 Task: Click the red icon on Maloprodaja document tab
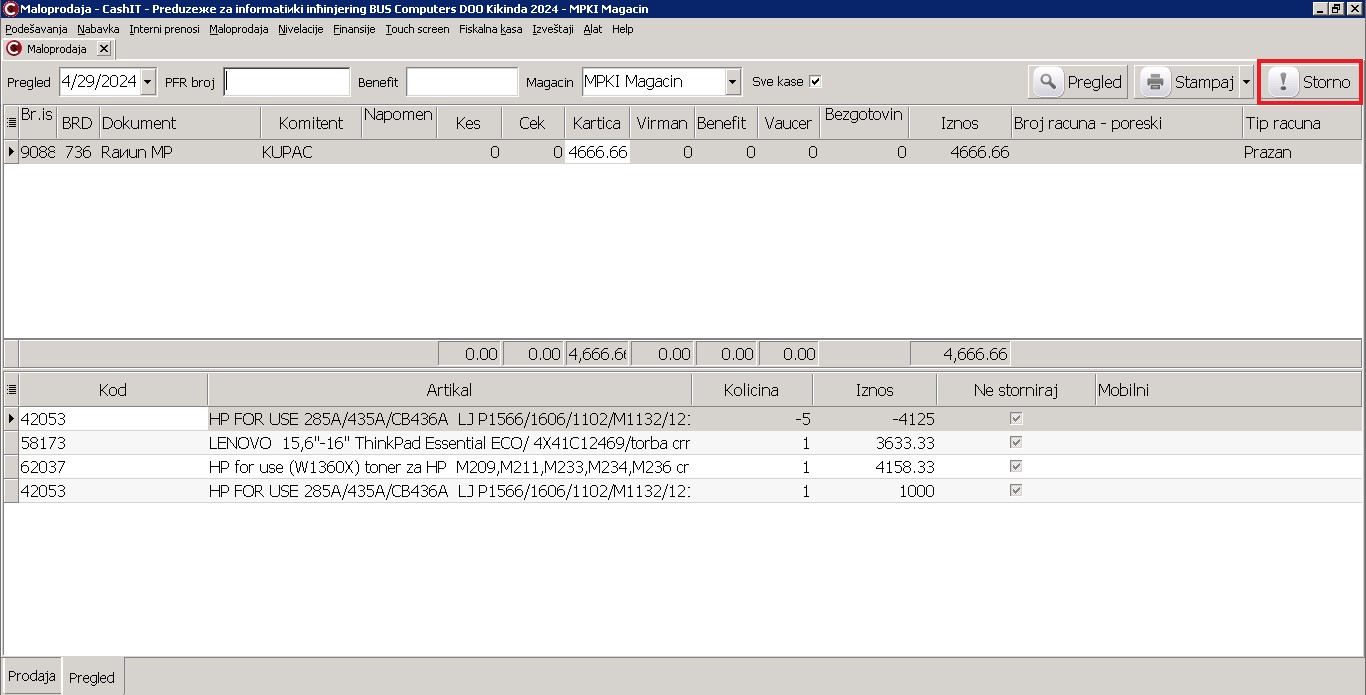14,48
